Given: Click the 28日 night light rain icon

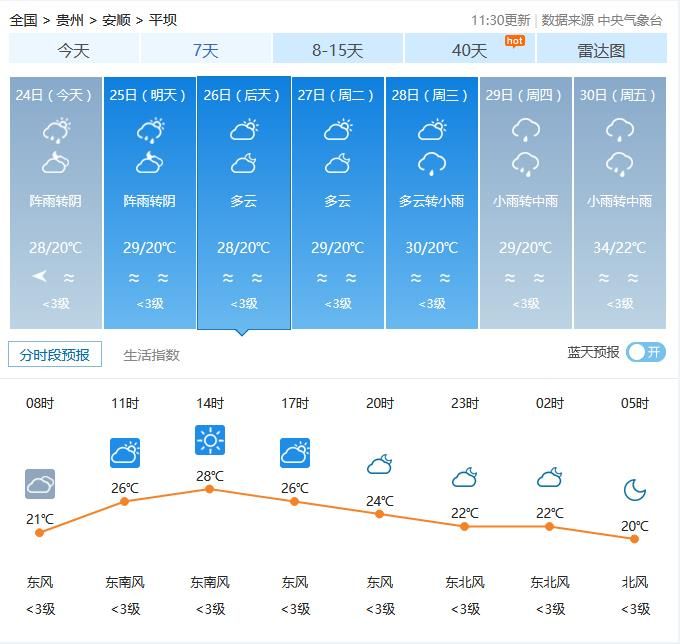Looking at the screenshot, I should click(432, 164).
